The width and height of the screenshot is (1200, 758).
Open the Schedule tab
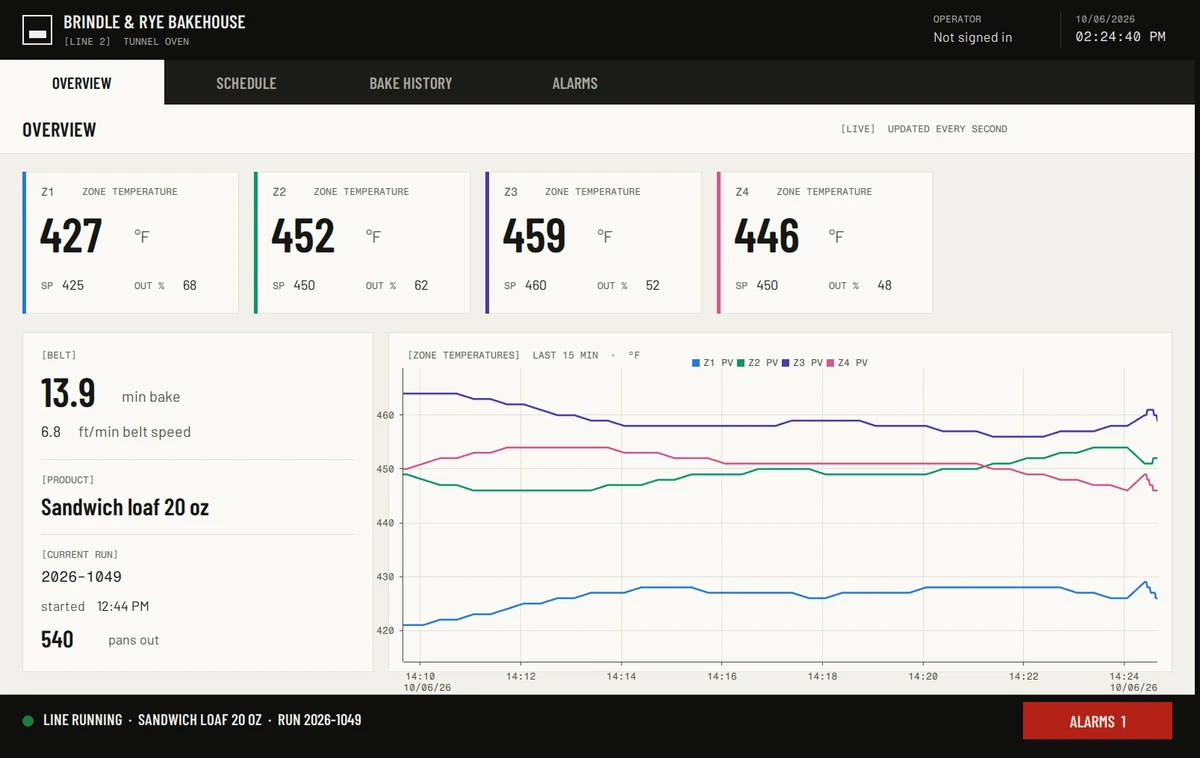[x=246, y=83]
